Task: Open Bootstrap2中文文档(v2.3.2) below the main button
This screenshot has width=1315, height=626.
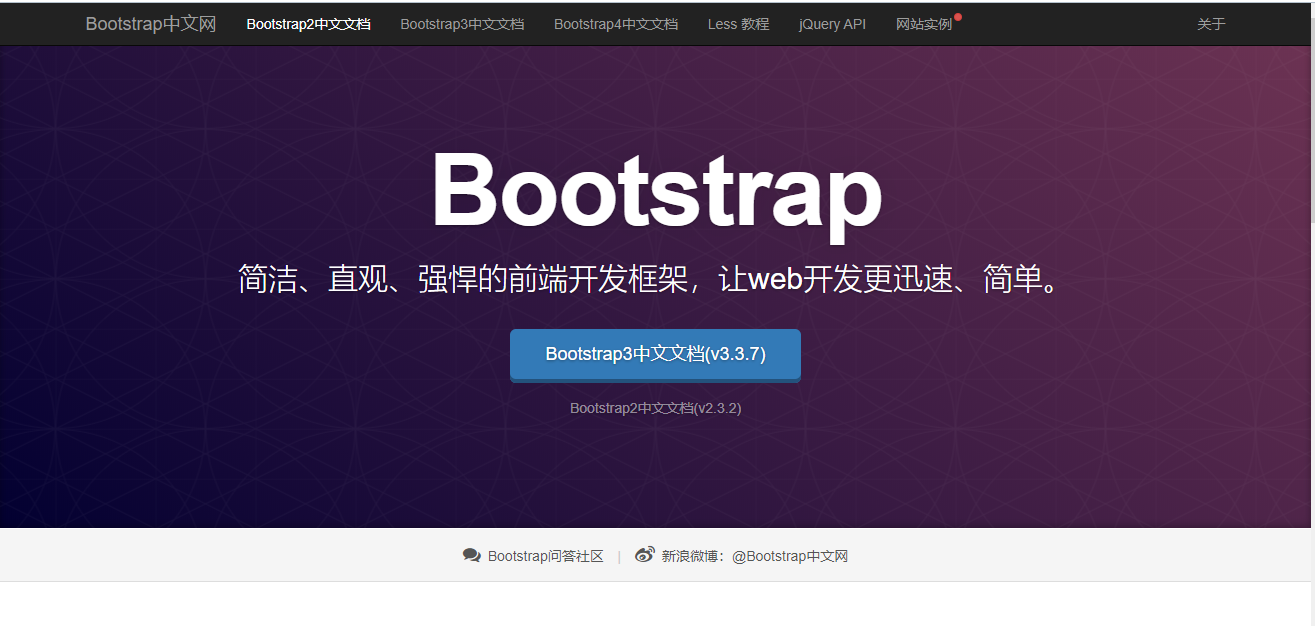Action: tap(655, 408)
